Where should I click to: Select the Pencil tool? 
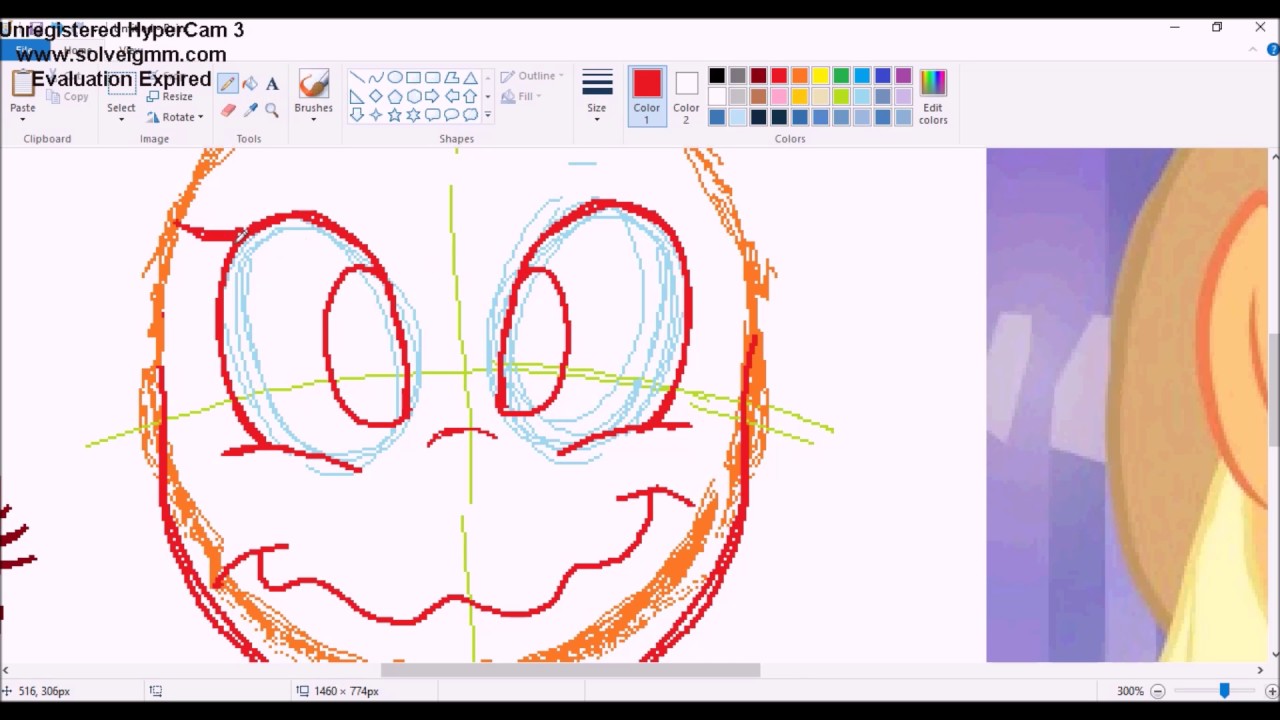point(228,84)
